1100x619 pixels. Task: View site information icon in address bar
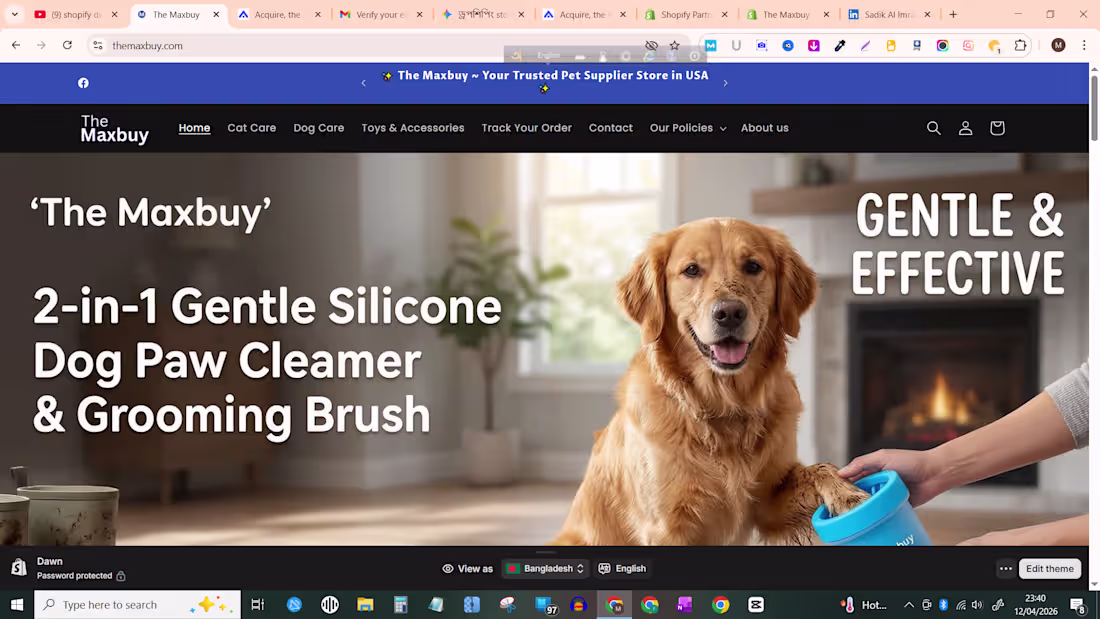[98, 46]
